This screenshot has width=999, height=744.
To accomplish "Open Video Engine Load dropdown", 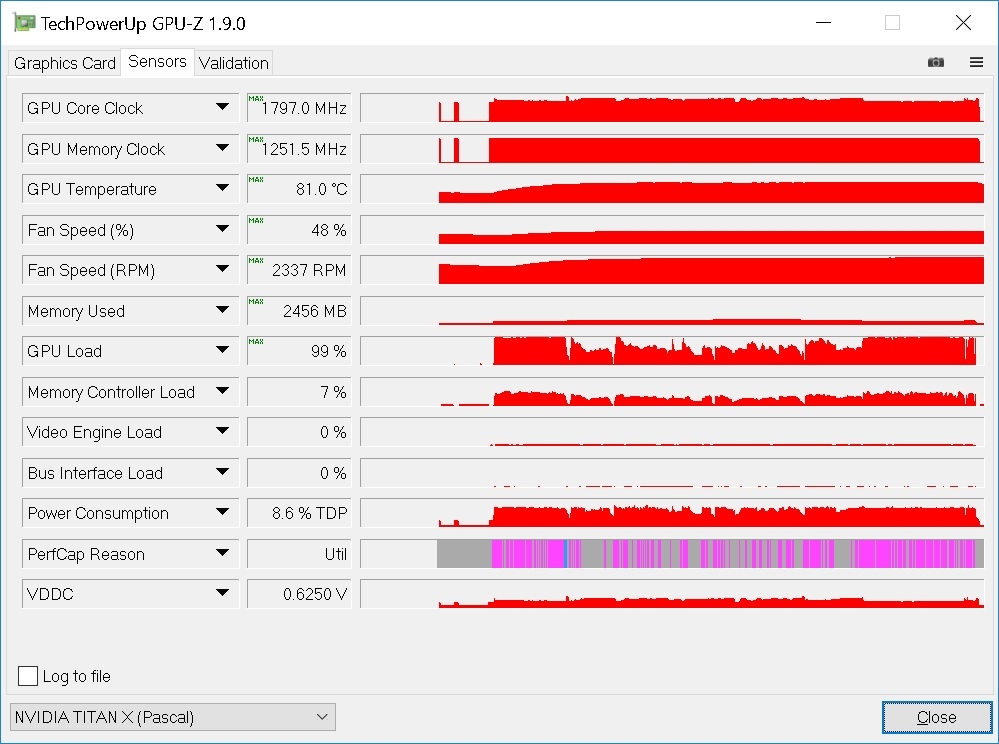I will coord(222,432).
